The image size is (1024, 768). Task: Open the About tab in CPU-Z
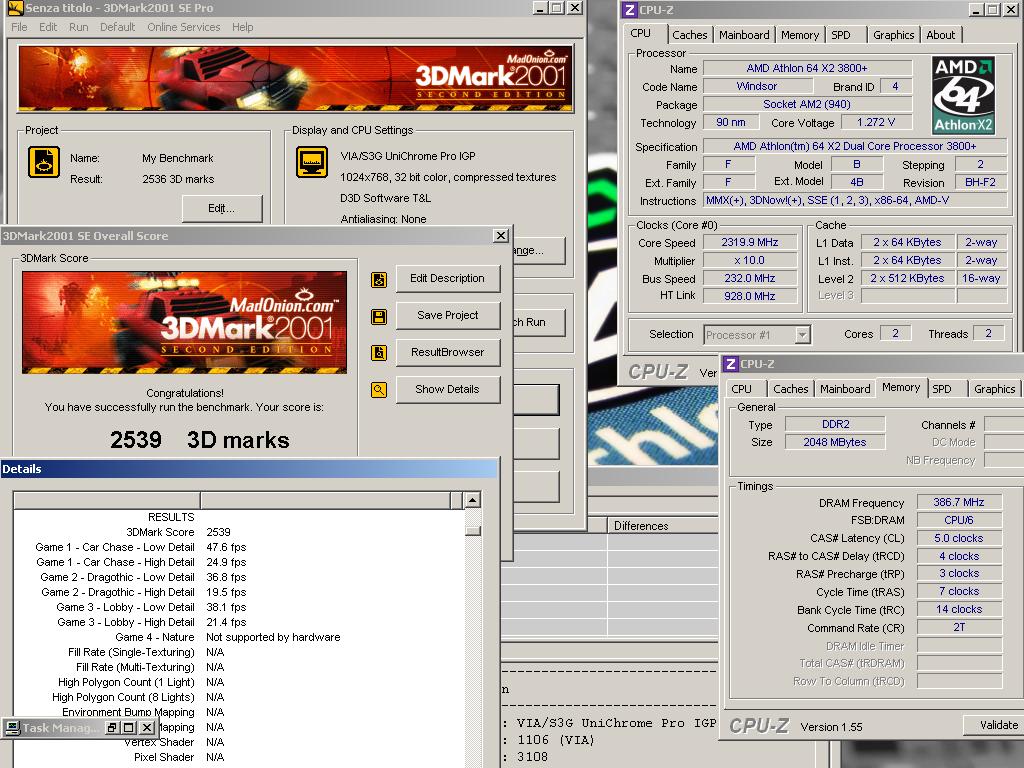click(x=940, y=35)
